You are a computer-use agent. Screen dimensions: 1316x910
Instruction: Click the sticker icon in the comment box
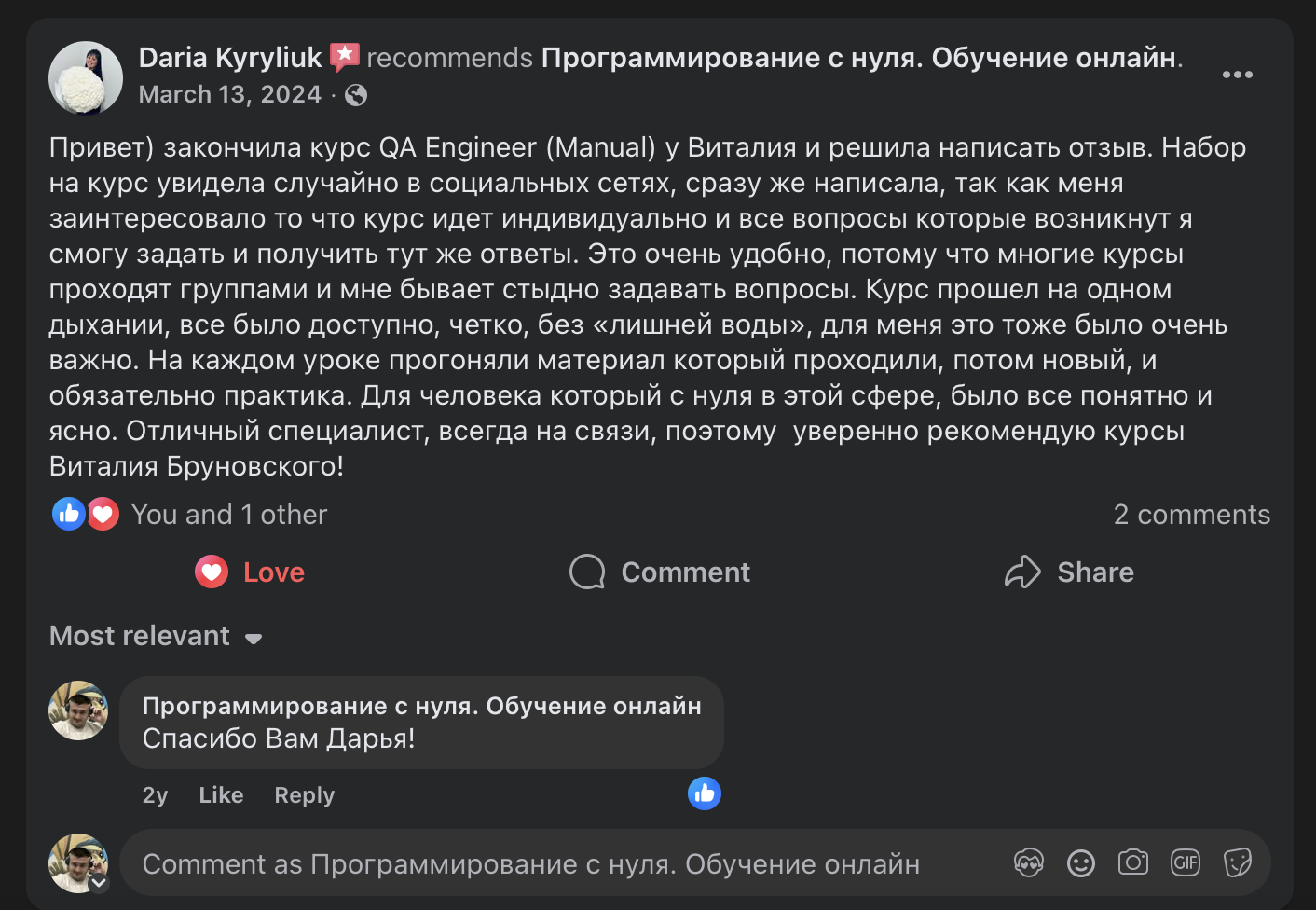(1237, 862)
